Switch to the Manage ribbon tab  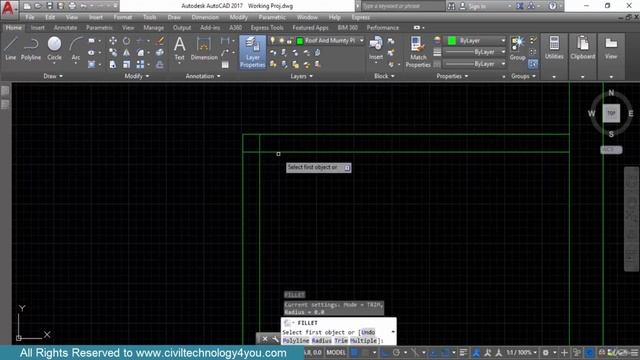point(153,28)
